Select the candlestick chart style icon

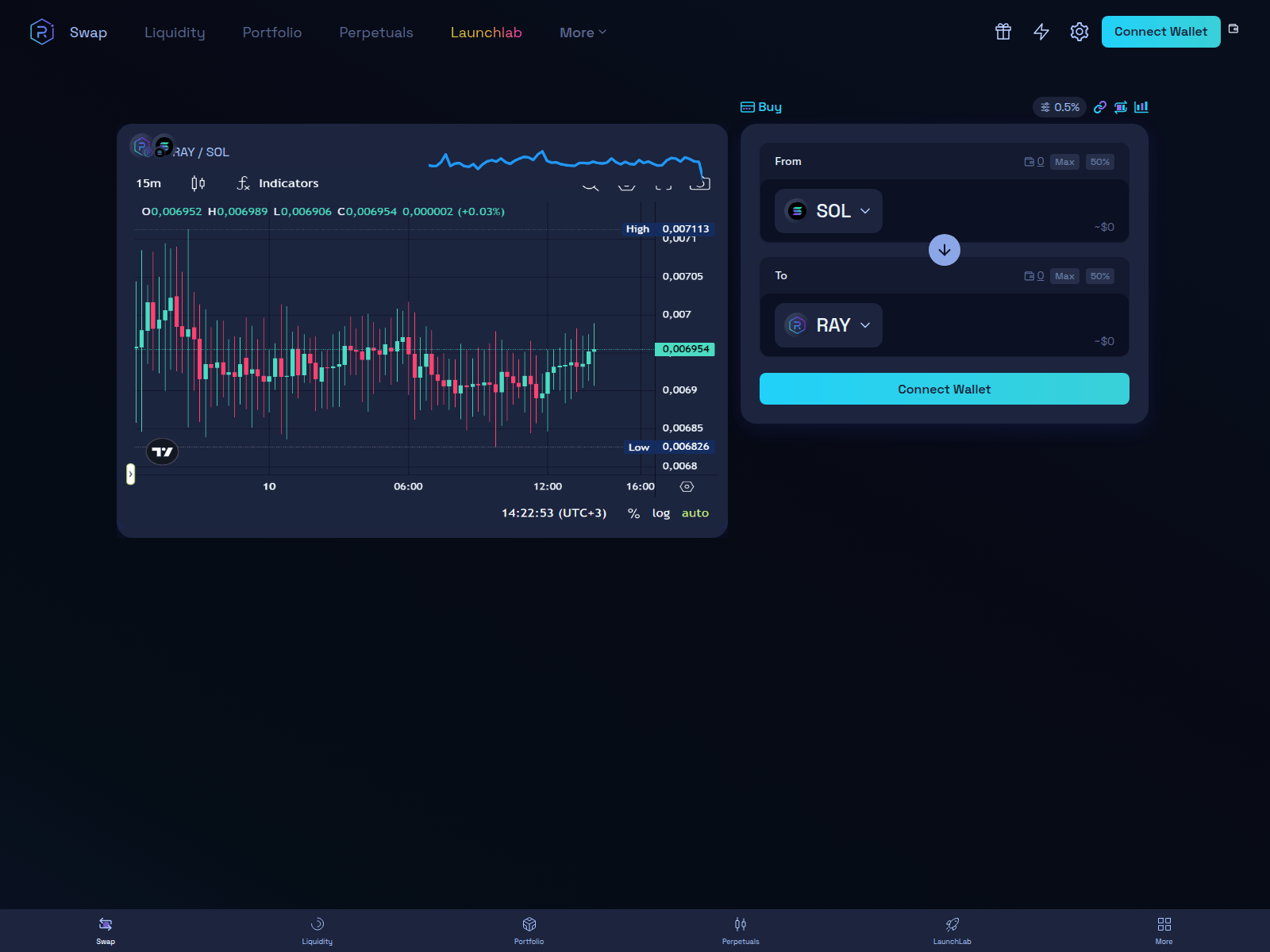pyautogui.click(x=198, y=183)
